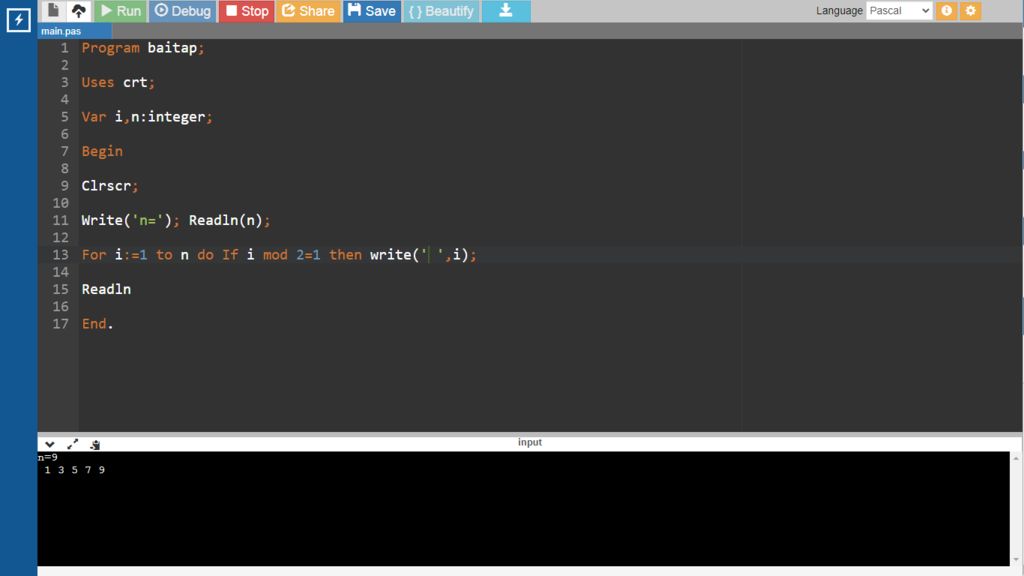Click the 'Clrscr;' statement
1024x576 pixels.
110,185
